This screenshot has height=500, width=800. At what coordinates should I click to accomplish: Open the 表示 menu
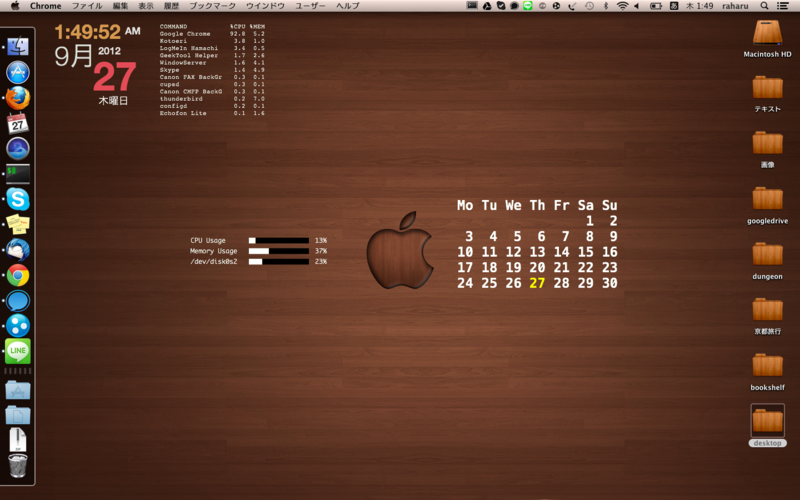click(x=146, y=6)
